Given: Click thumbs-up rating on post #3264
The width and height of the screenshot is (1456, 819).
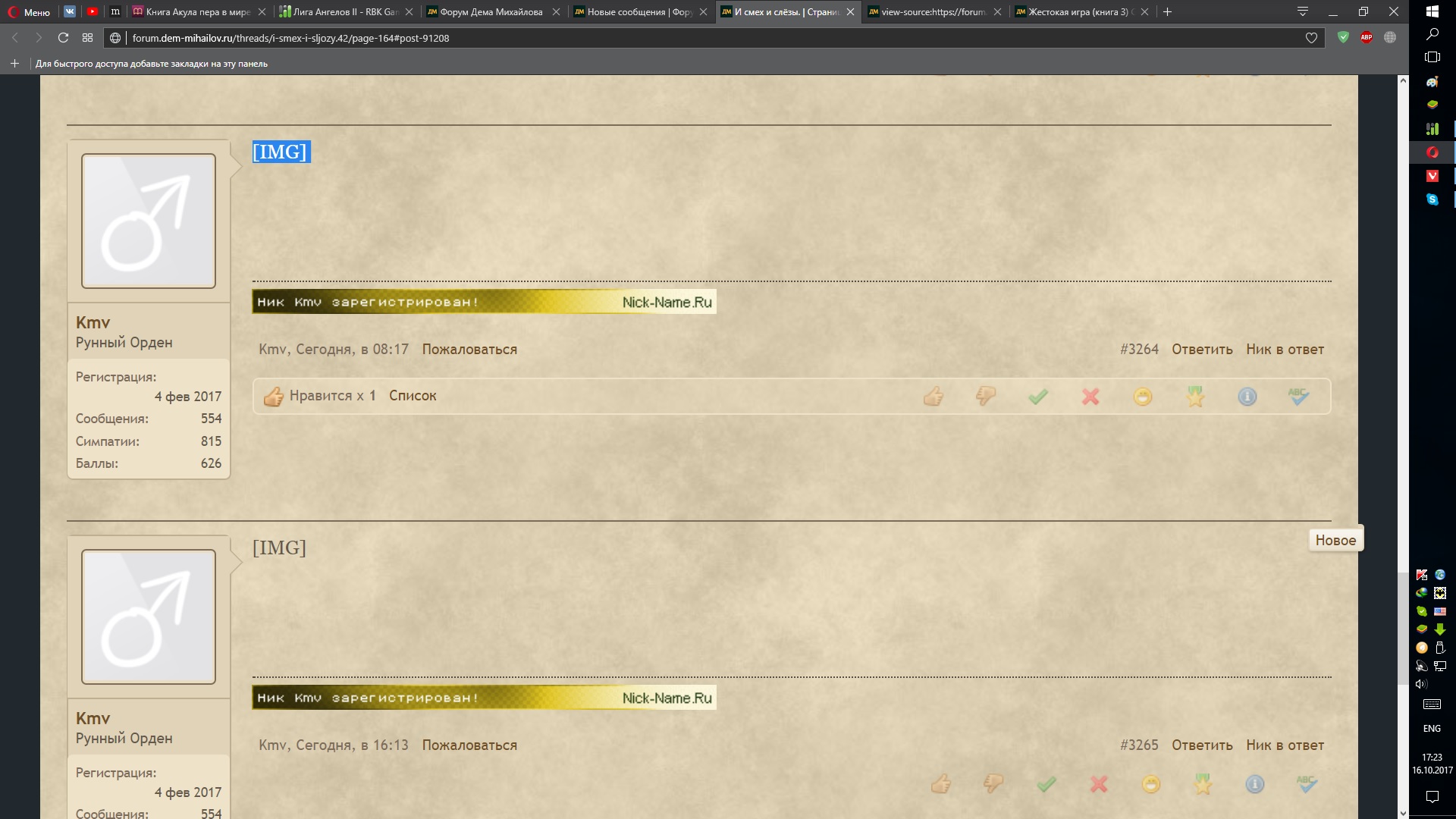Looking at the screenshot, I should pyautogui.click(x=934, y=396).
